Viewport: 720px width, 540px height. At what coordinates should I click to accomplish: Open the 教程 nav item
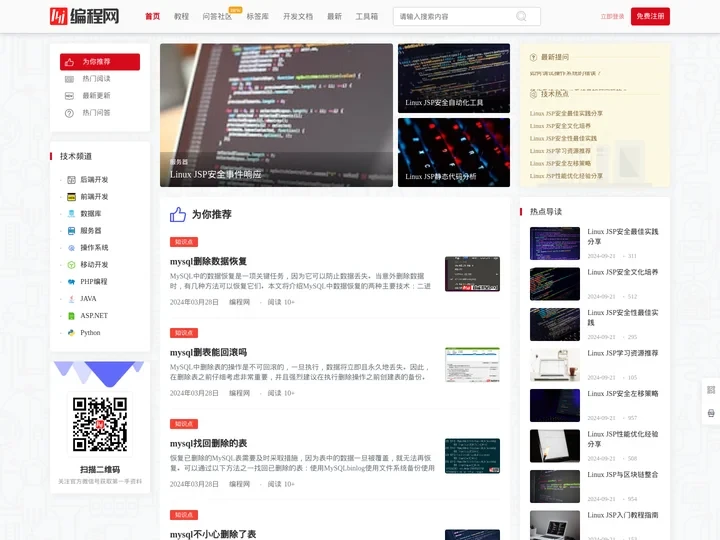pyautogui.click(x=181, y=17)
